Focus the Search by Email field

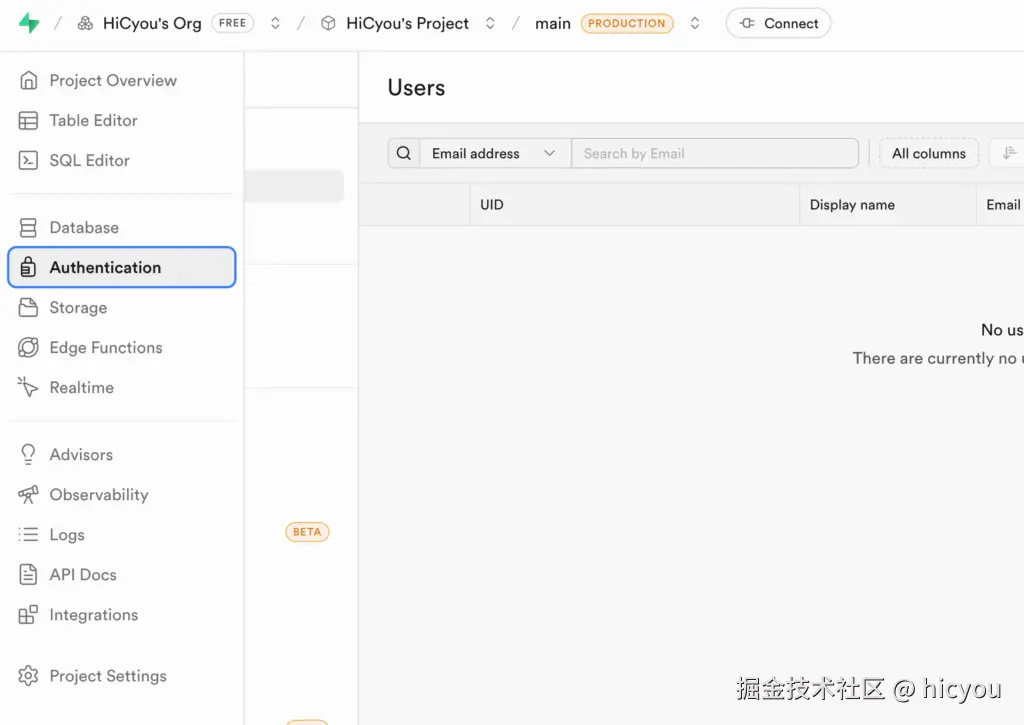point(714,153)
